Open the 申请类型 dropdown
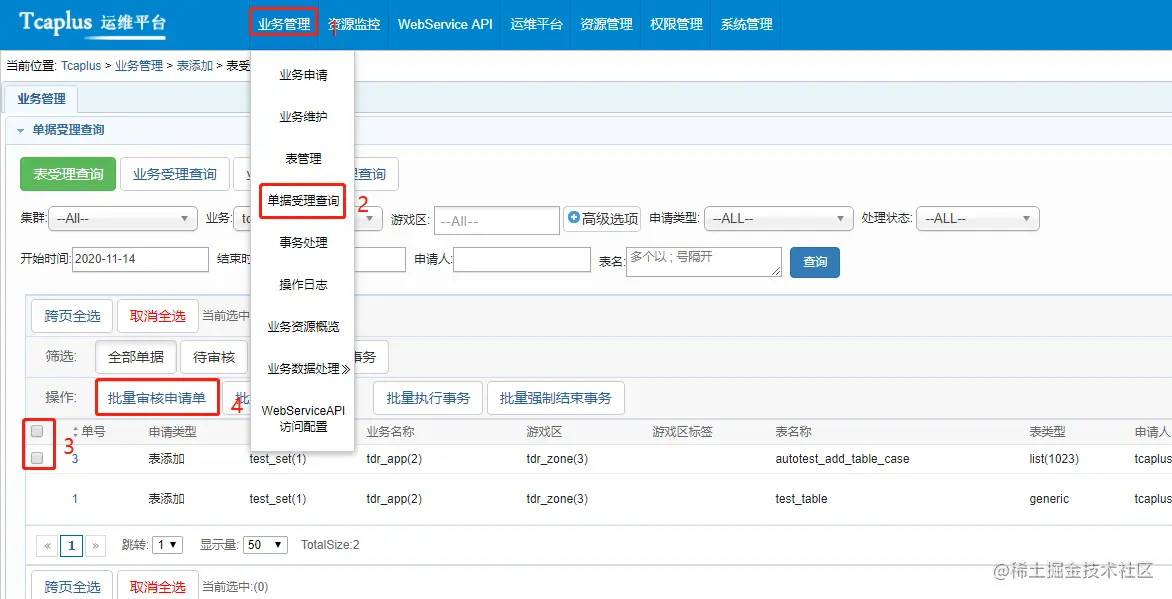The image size is (1172, 599). tap(778, 218)
